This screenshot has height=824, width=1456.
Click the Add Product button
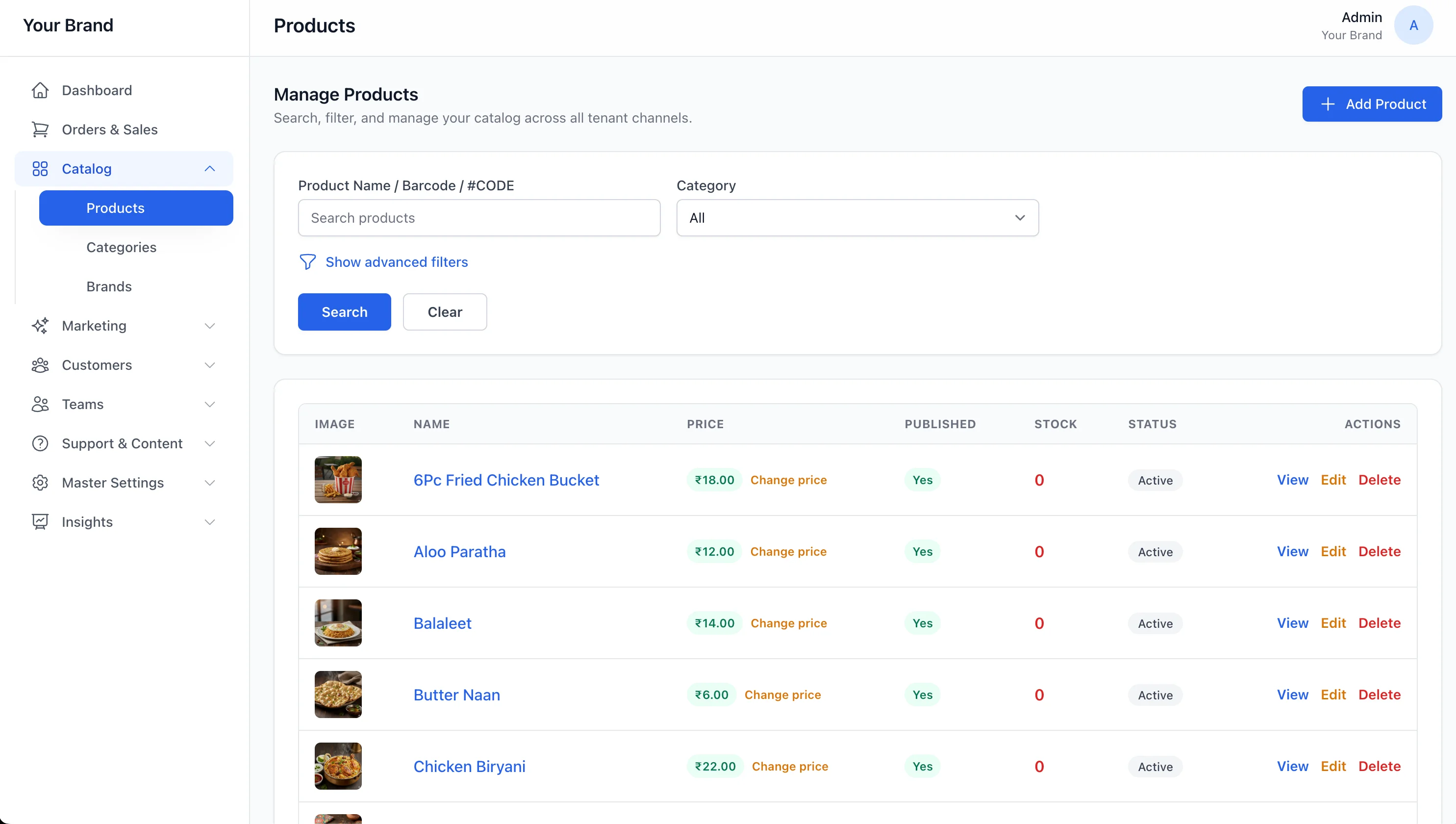pos(1372,104)
